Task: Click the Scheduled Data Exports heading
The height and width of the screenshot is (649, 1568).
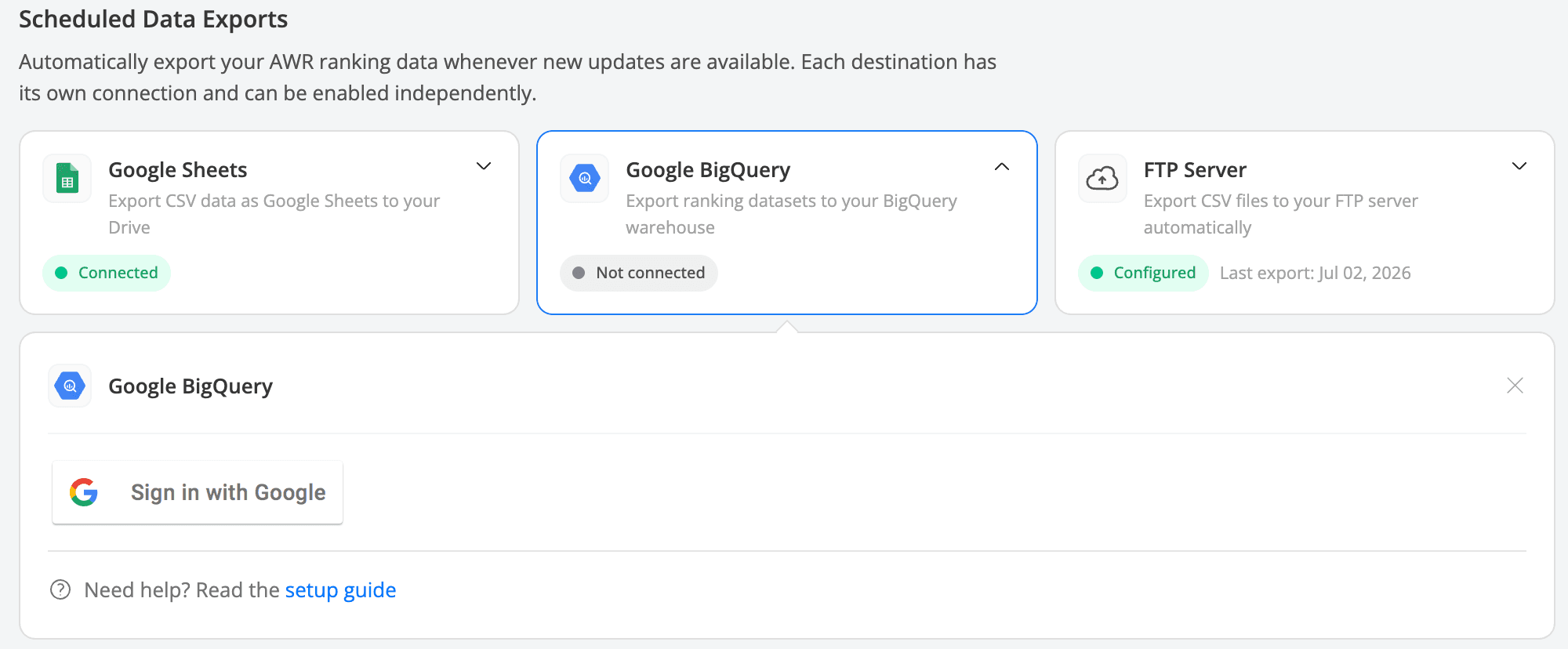Action: (154, 19)
